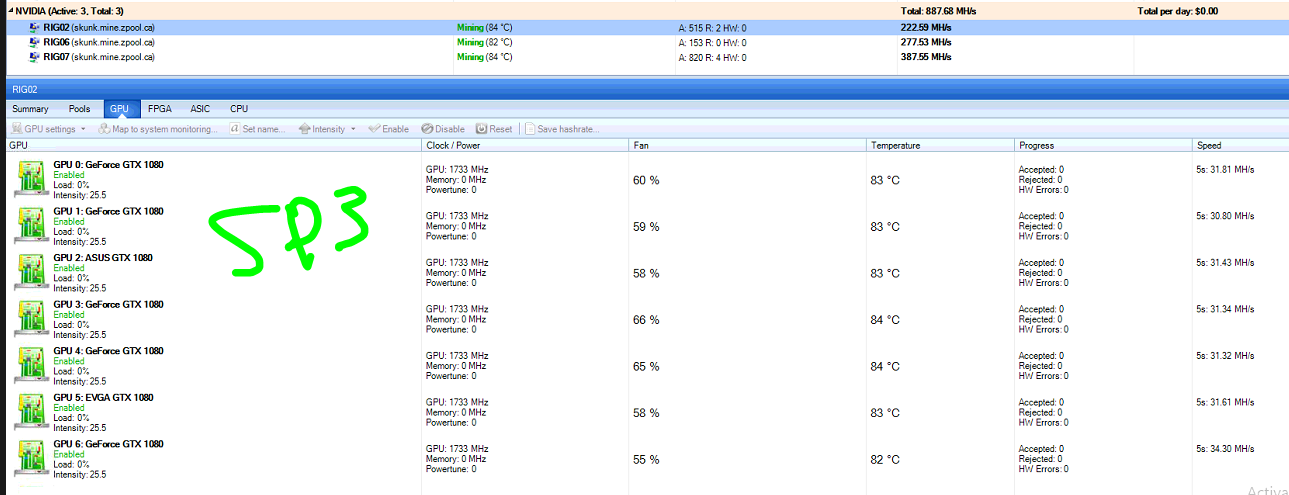Click the GPU 3 card icon
This screenshot has width=1289, height=495.
point(31,319)
